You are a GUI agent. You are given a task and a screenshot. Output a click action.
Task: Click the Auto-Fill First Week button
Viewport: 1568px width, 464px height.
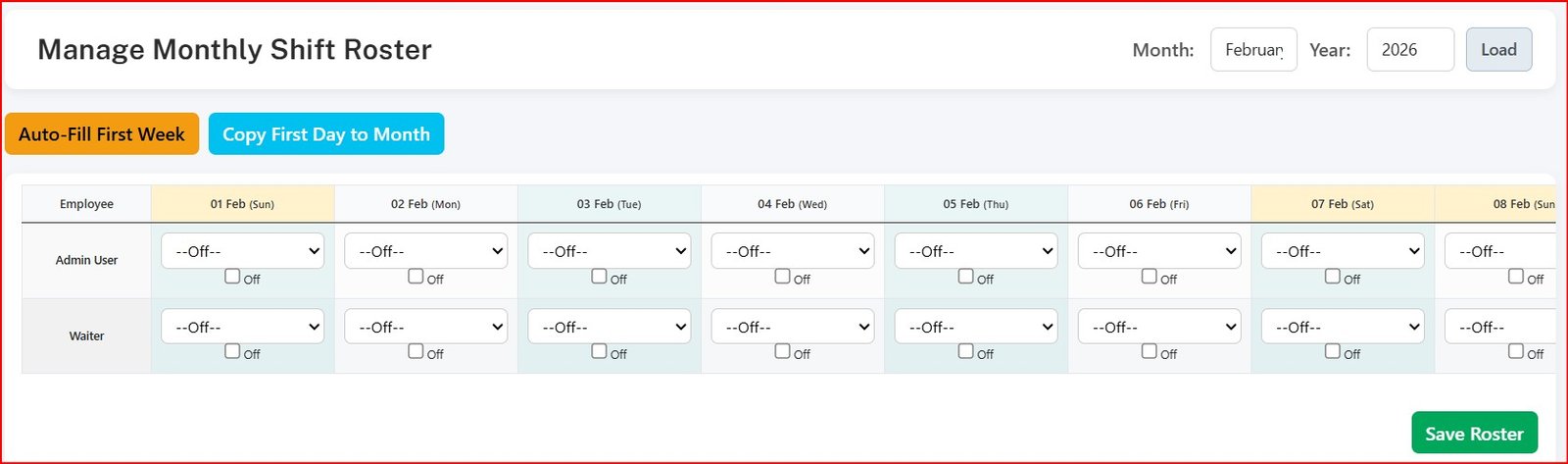coord(102,134)
